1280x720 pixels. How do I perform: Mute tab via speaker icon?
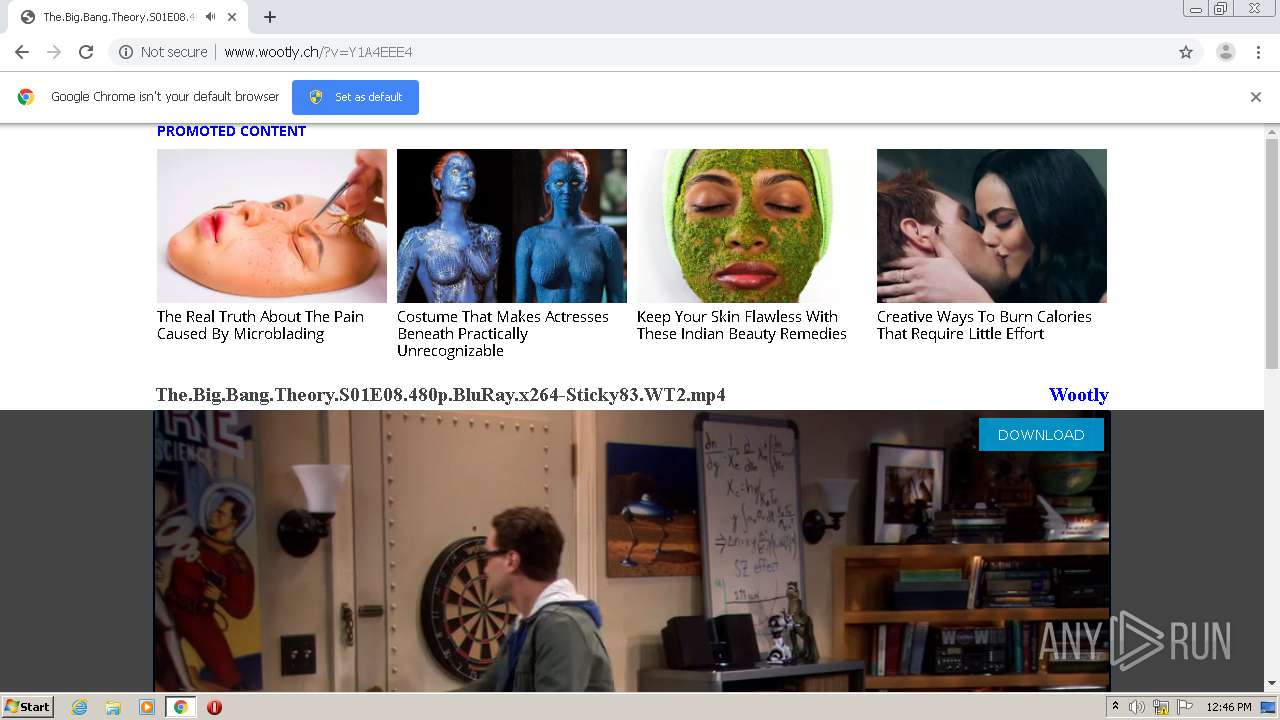click(211, 17)
